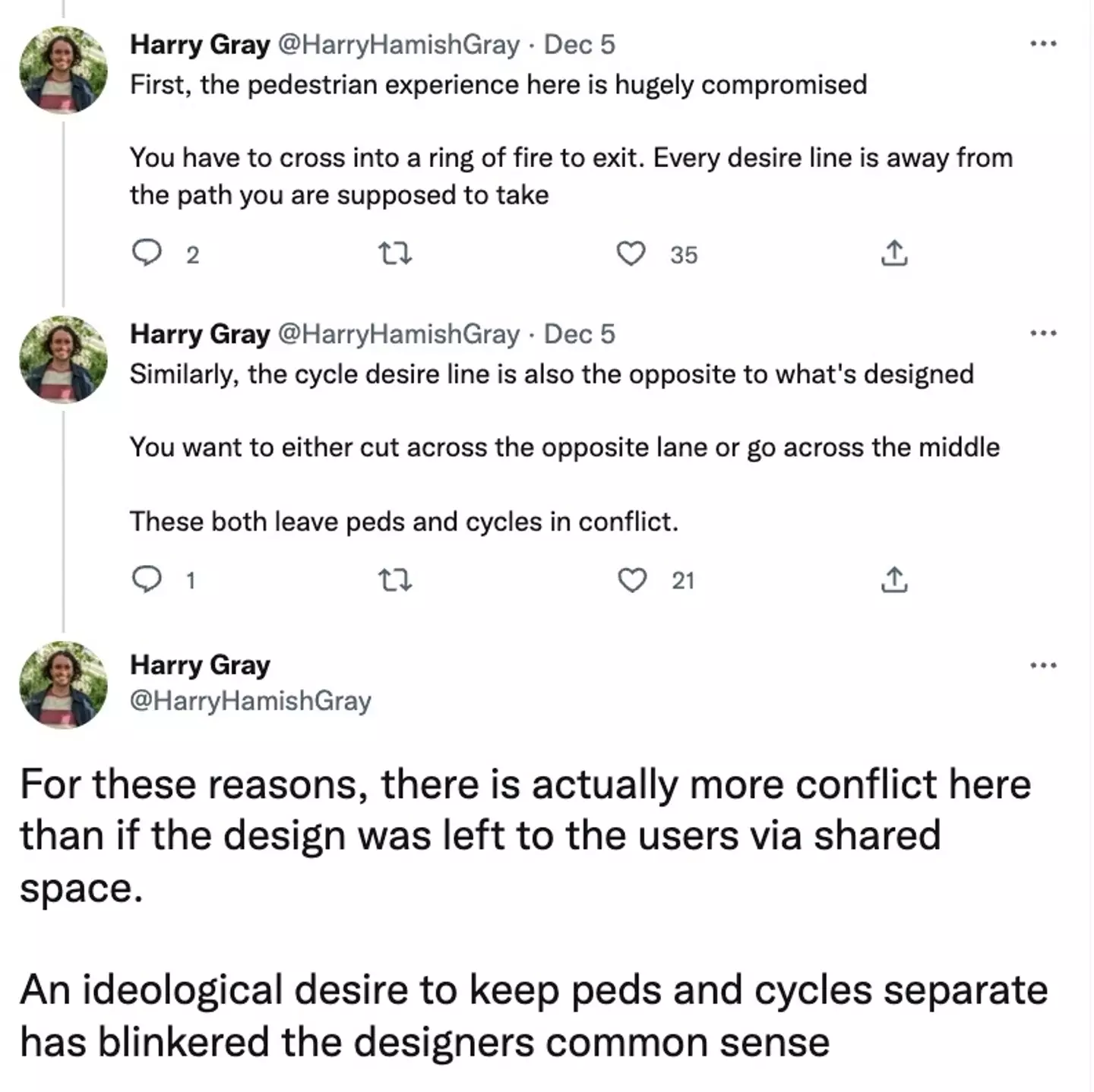This screenshot has height=1092, width=1094.
Task: Open more options on second tweet
Action: click(1043, 333)
